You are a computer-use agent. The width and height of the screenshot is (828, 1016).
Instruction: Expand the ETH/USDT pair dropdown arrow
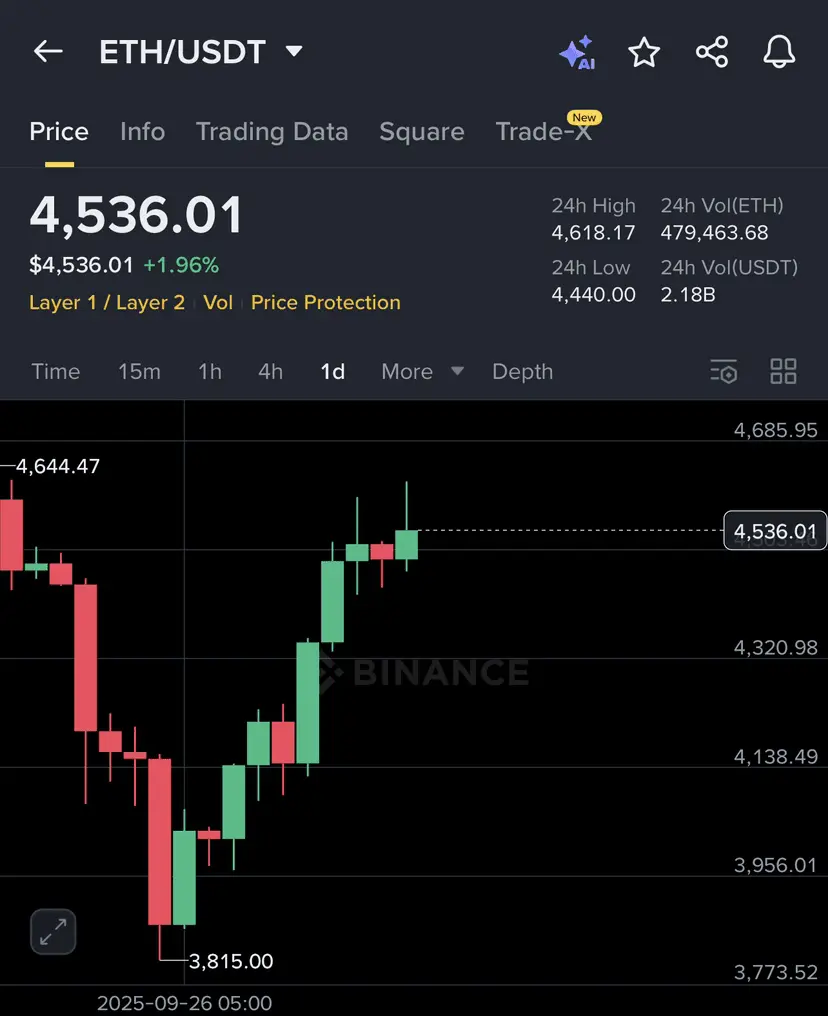coord(294,51)
